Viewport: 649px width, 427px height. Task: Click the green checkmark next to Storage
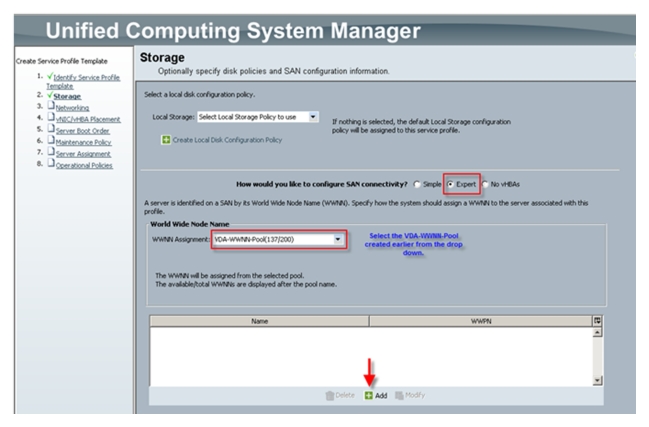[x=50, y=95]
